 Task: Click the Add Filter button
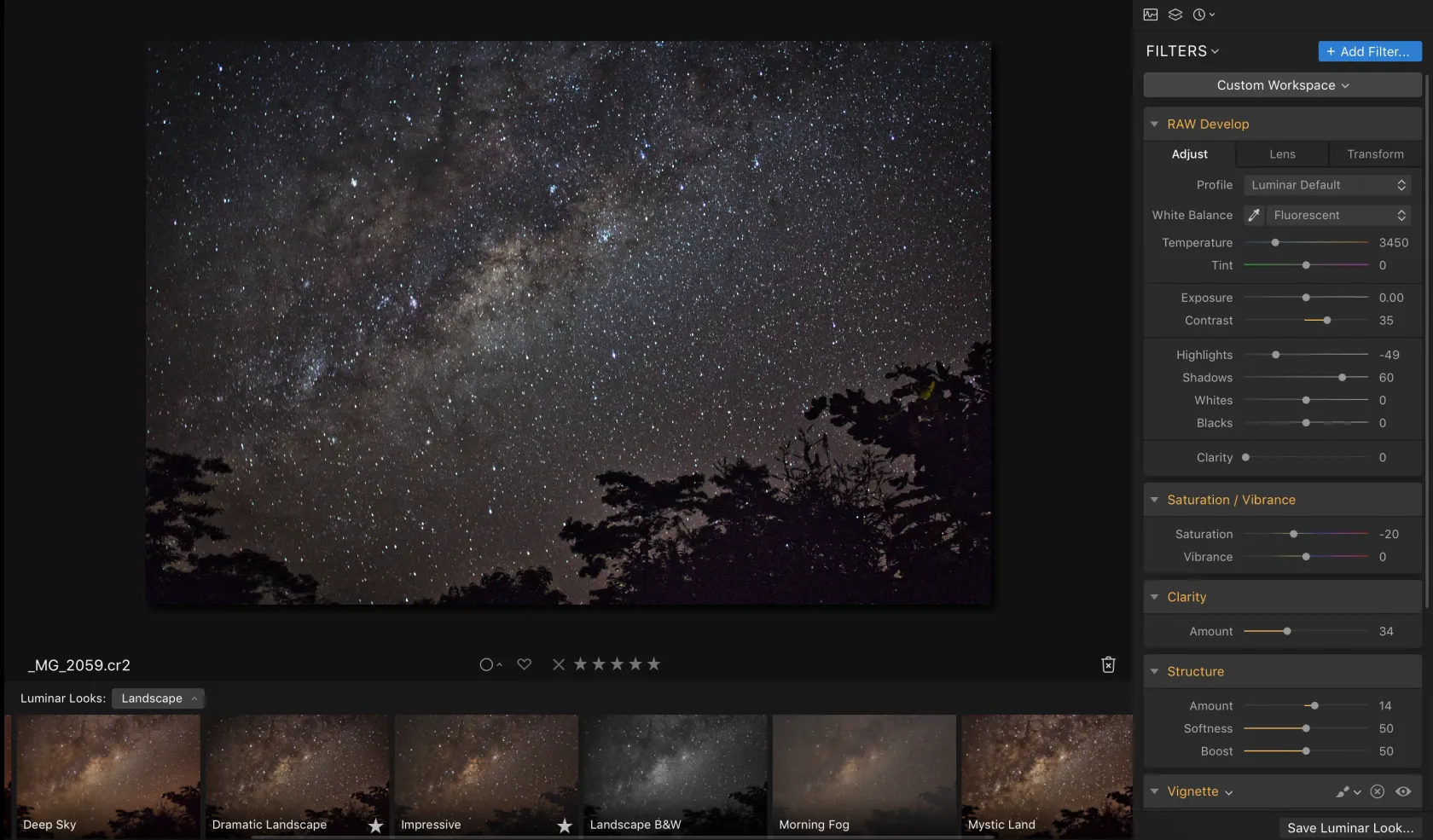pos(1369,52)
